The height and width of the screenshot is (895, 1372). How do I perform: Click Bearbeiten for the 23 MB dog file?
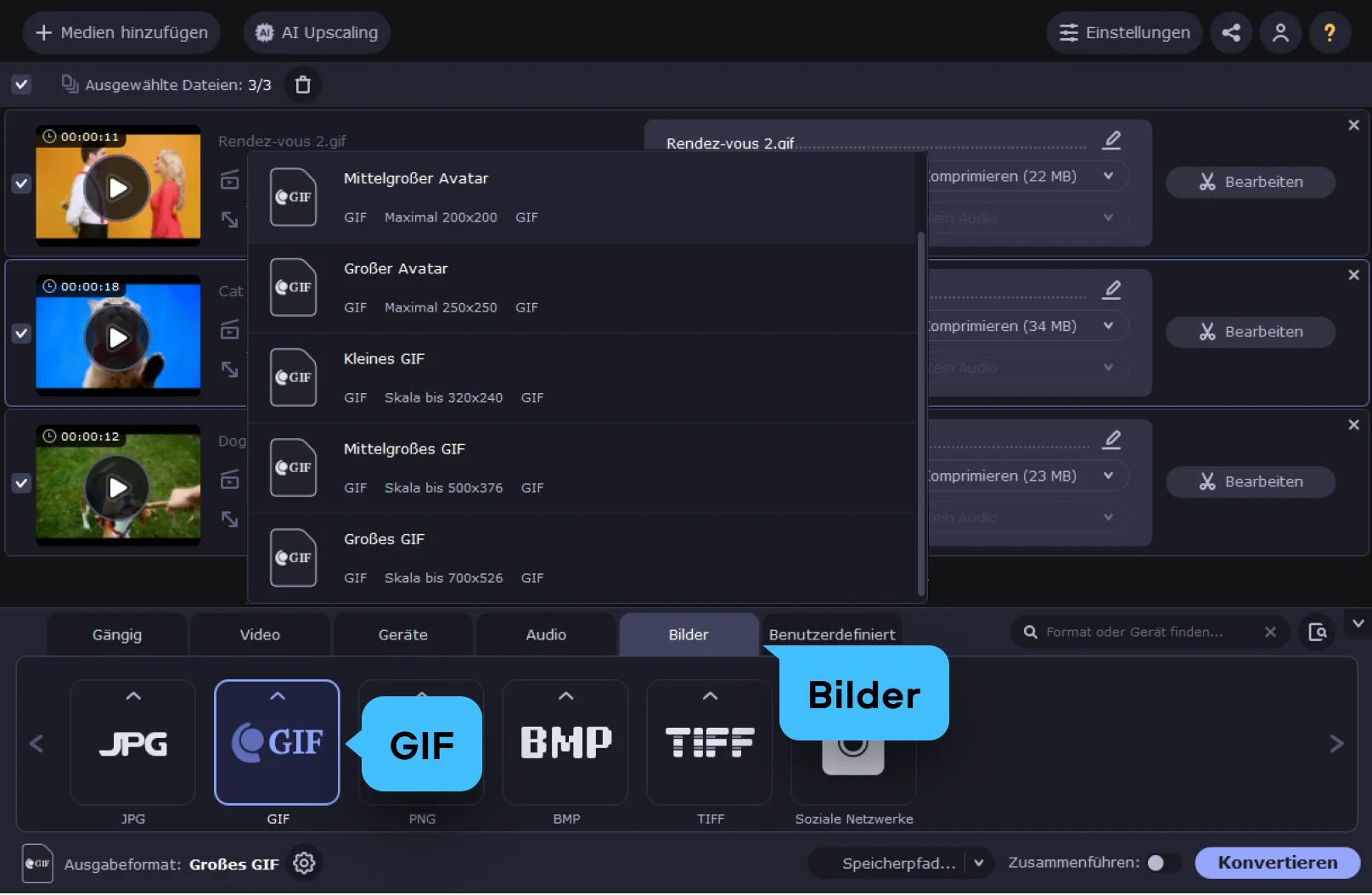click(1251, 482)
